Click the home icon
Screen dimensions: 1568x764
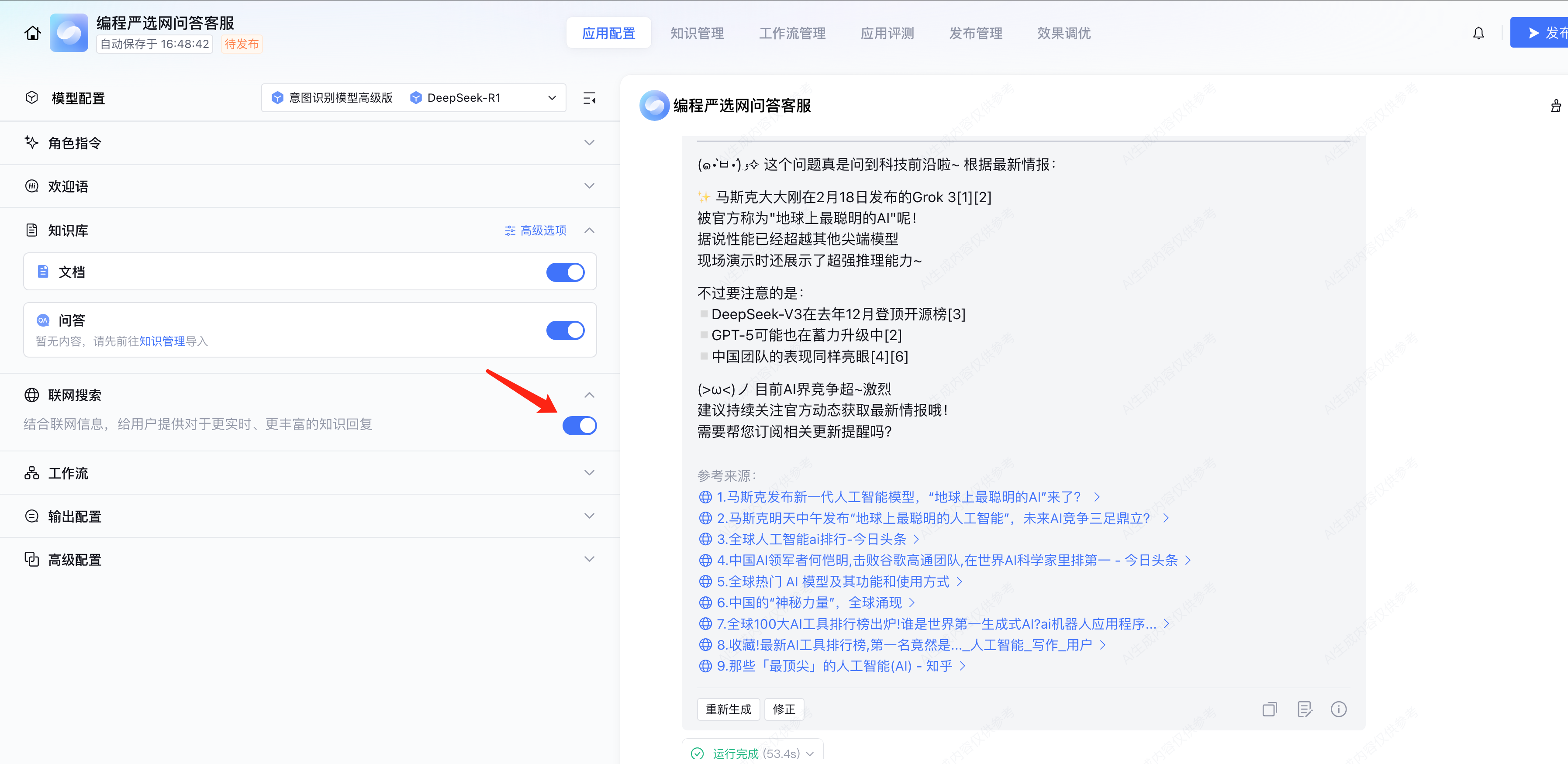(33, 33)
